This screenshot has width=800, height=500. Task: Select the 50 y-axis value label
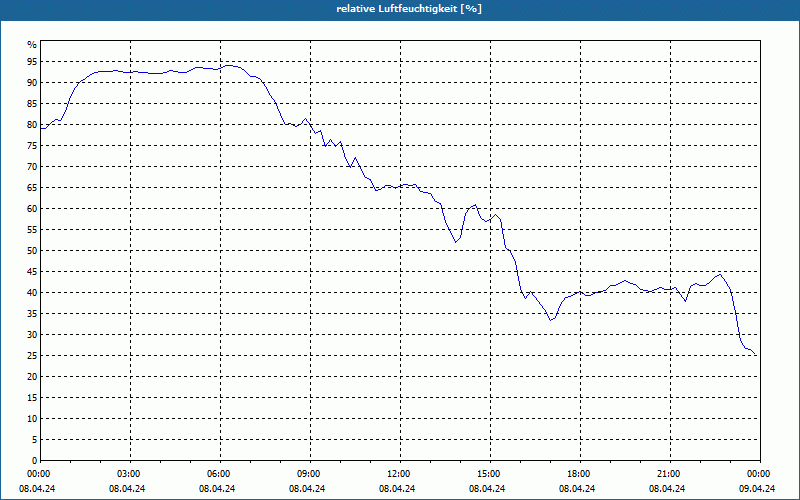point(32,251)
